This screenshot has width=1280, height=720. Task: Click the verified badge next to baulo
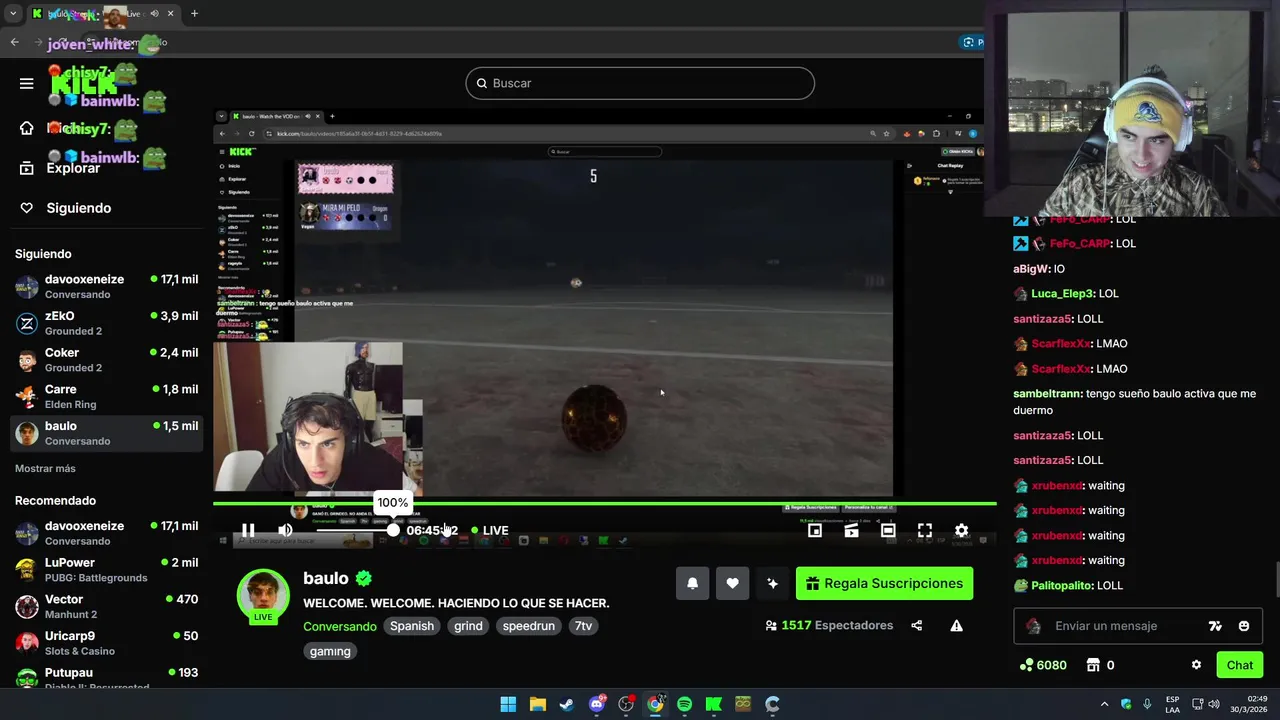(364, 578)
